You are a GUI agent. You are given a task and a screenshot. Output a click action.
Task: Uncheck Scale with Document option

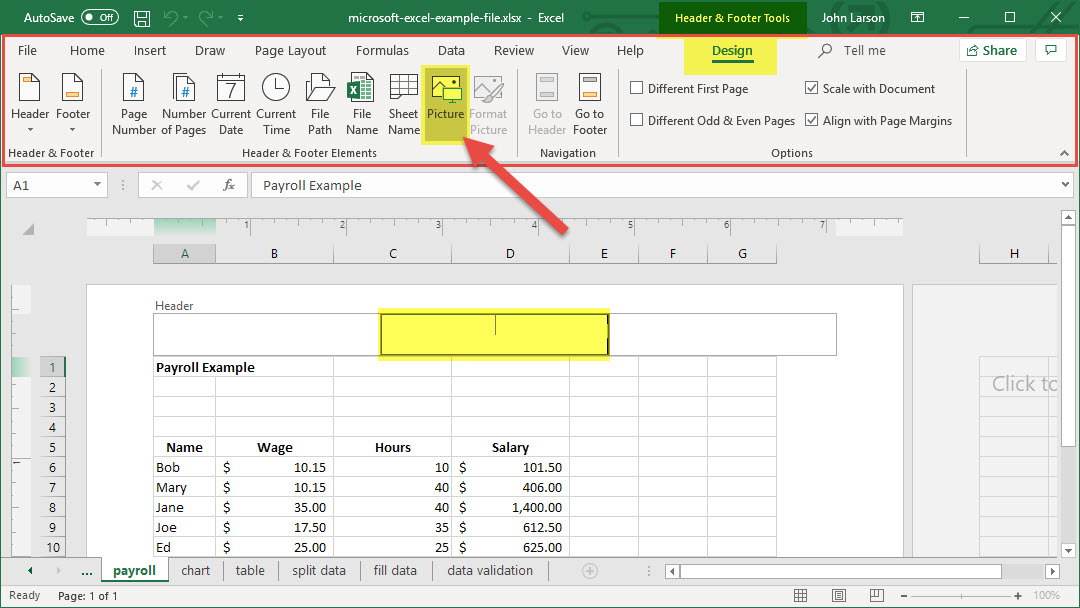coord(812,88)
